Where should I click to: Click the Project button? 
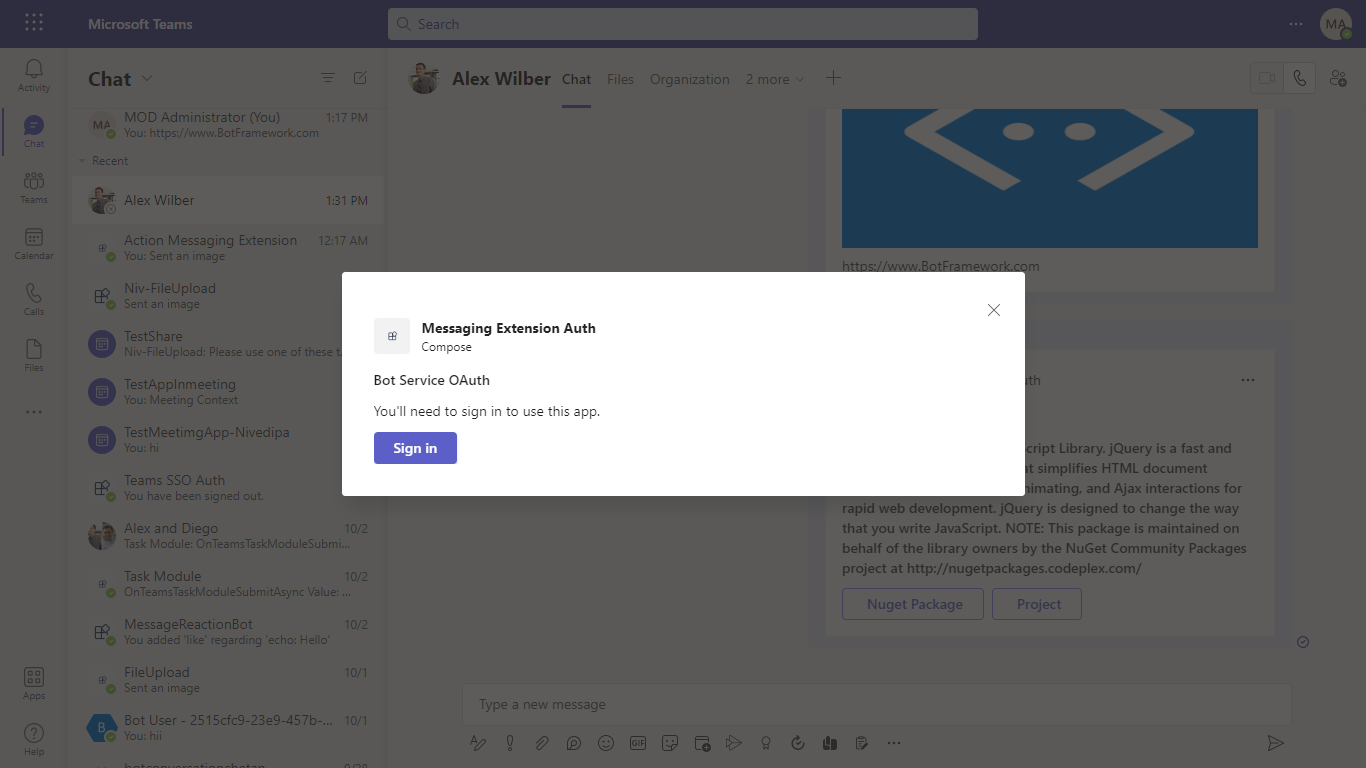click(x=1038, y=604)
